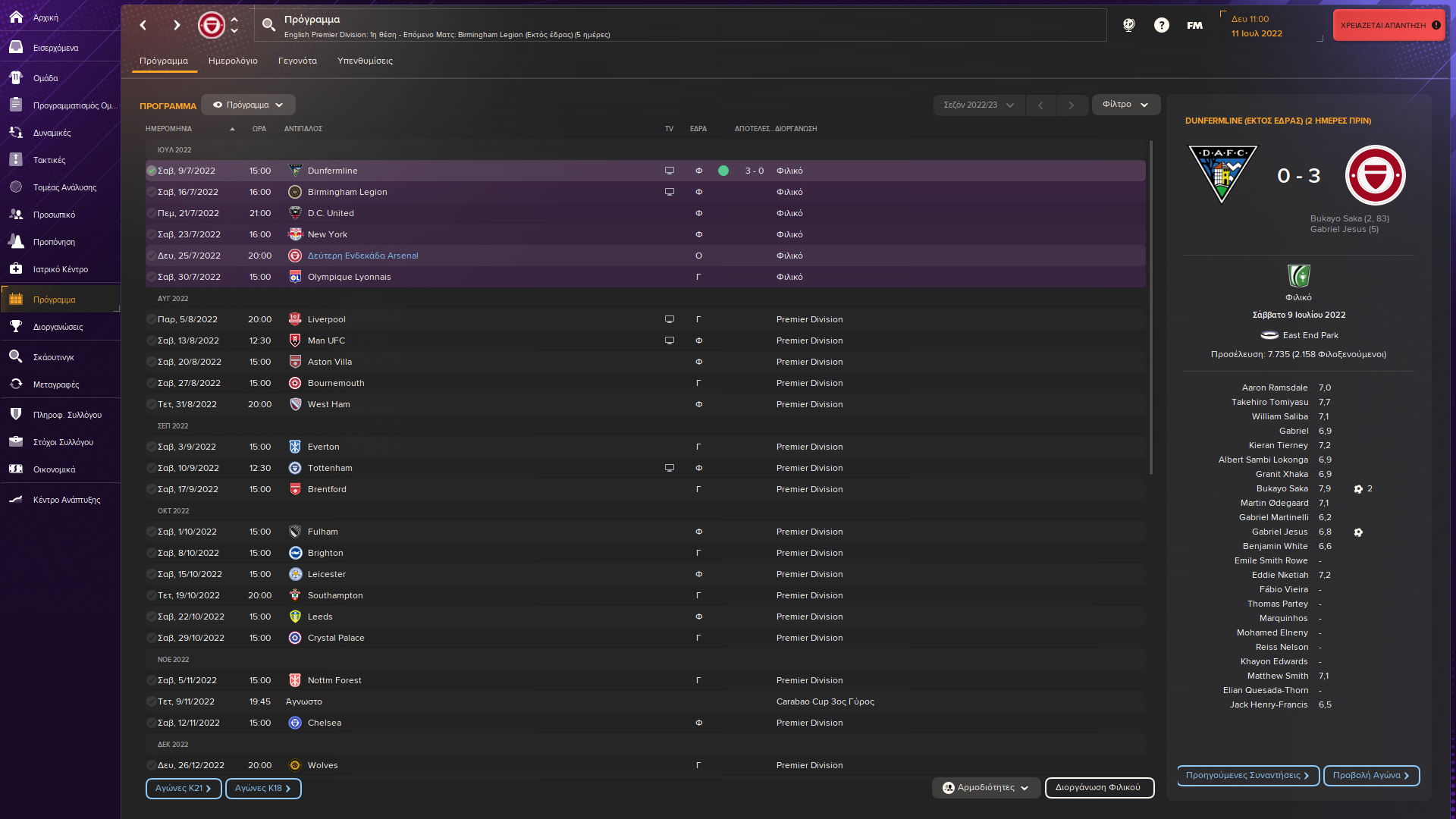Click the search magnifier in top bar
This screenshot has height=819, width=1456.
[x=268, y=25]
